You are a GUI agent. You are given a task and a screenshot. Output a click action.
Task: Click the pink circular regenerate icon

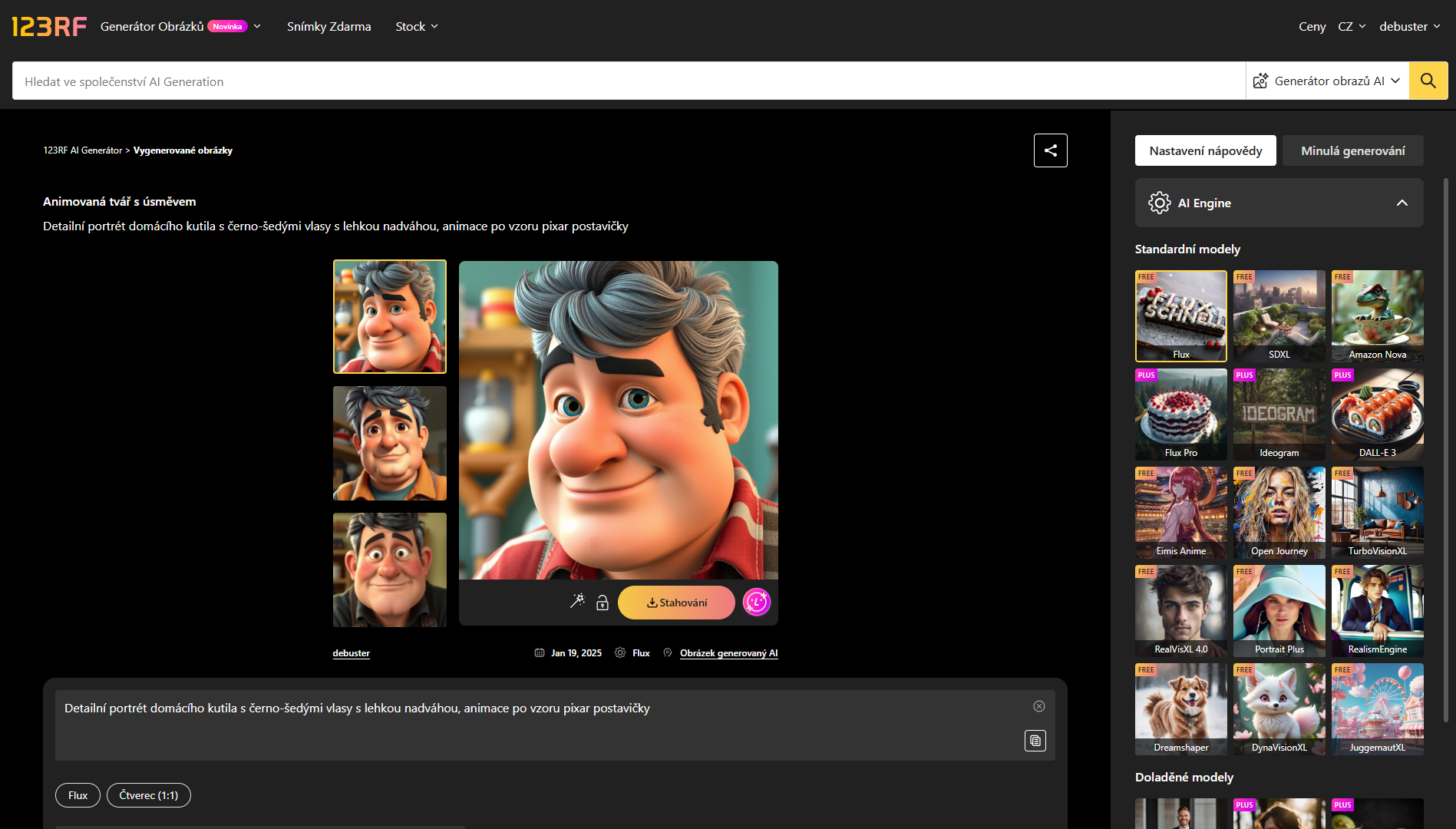pyautogui.click(x=757, y=603)
